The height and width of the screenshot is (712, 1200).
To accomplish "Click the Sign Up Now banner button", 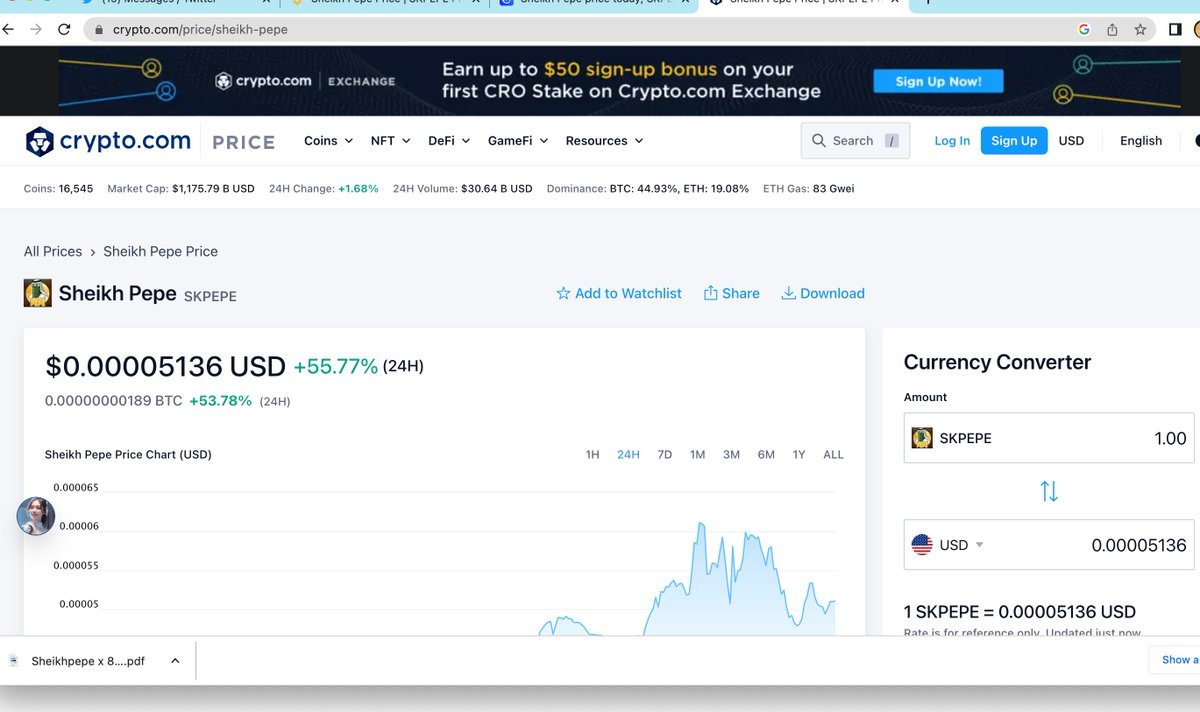I will pos(938,81).
